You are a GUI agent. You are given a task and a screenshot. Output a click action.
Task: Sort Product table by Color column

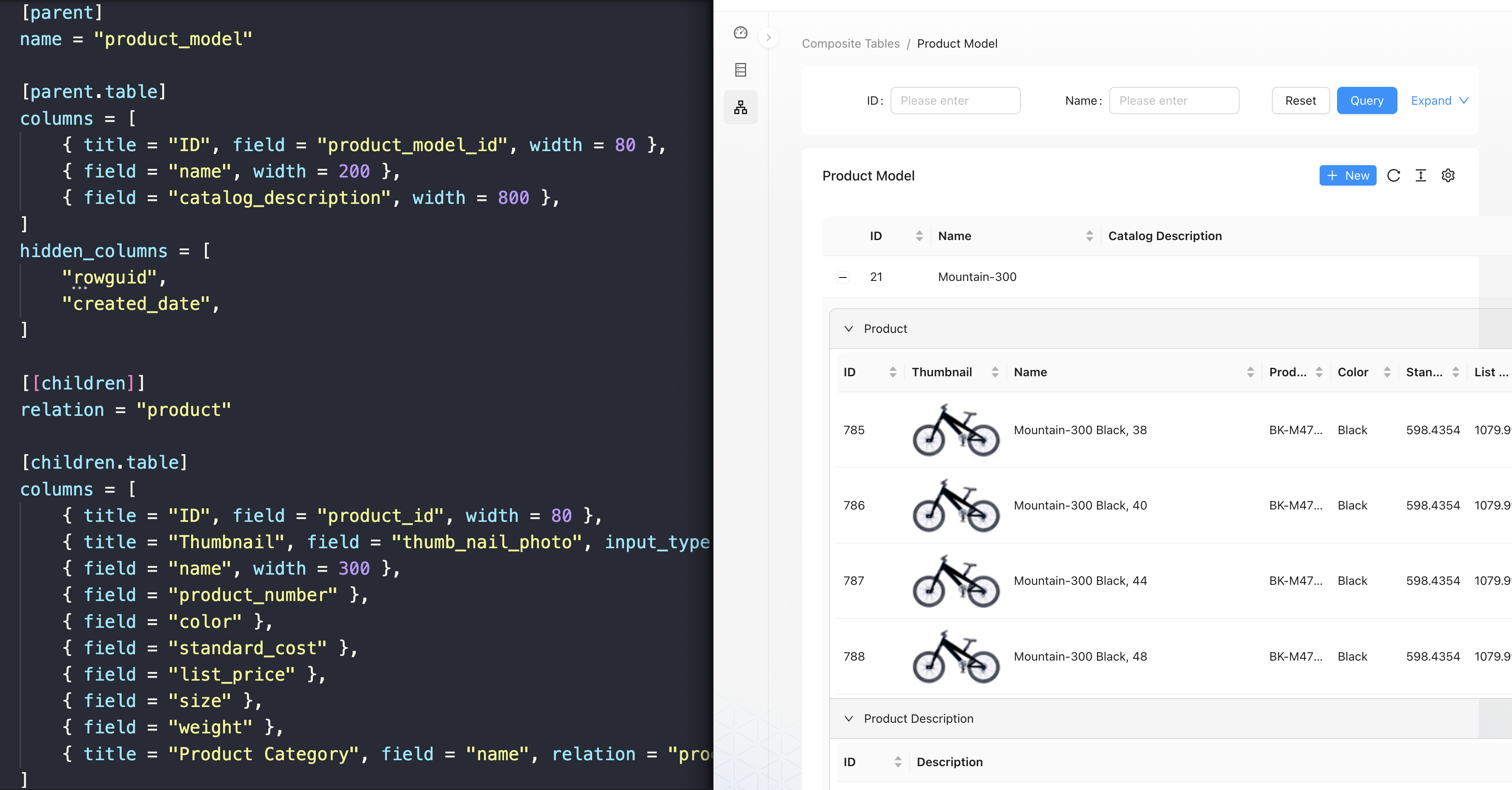(x=1387, y=372)
